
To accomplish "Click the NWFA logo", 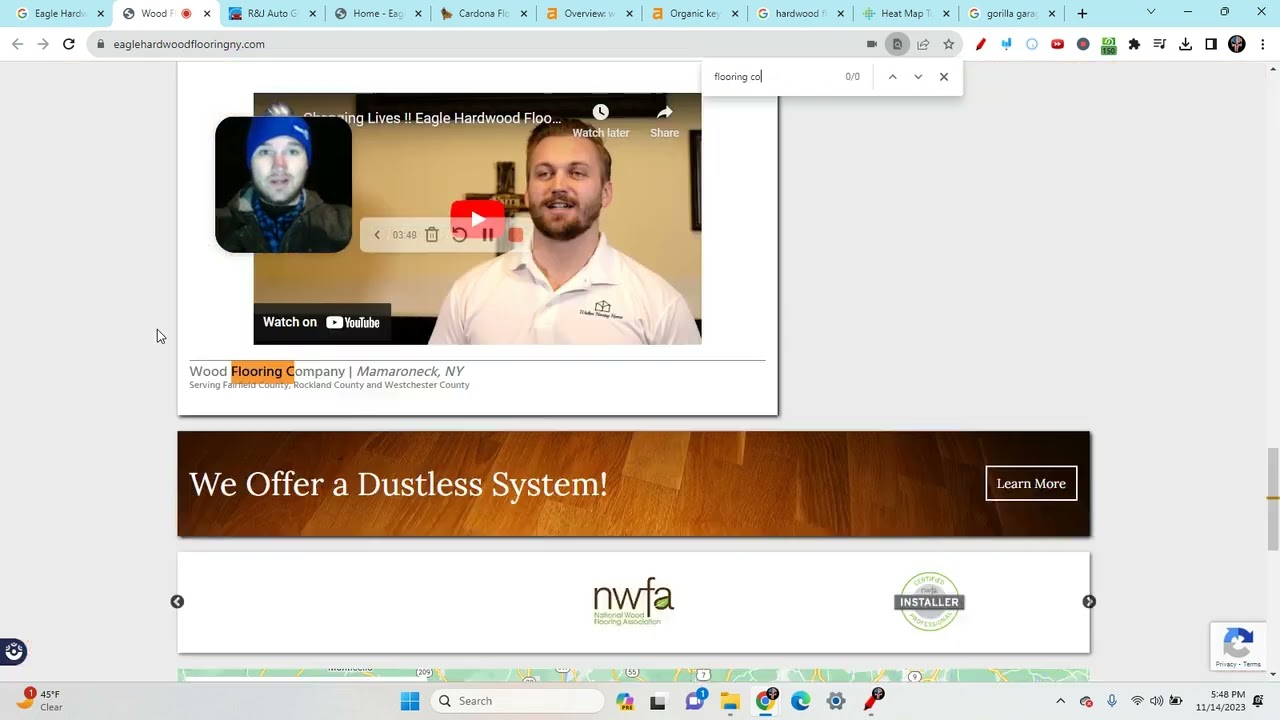I will tap(634, 601).
